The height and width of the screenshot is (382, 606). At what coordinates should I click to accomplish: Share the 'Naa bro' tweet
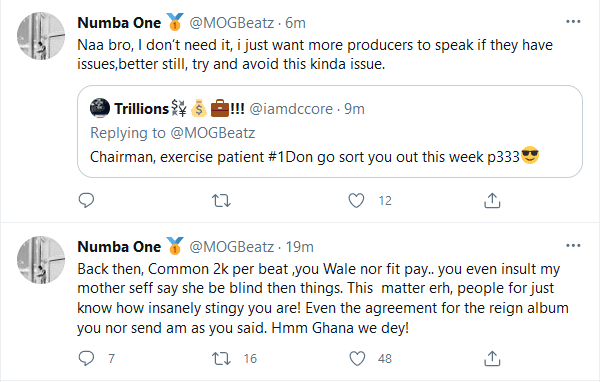492,200
